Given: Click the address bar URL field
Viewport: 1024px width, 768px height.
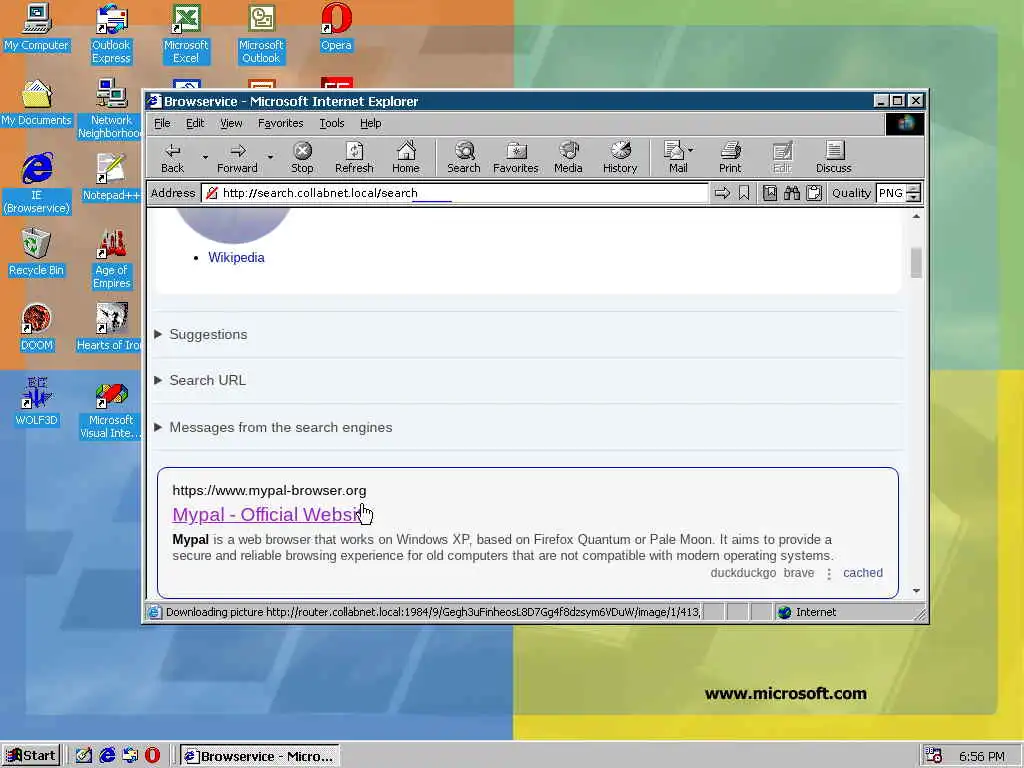Looking at the screenshot, I should [455, 193].
